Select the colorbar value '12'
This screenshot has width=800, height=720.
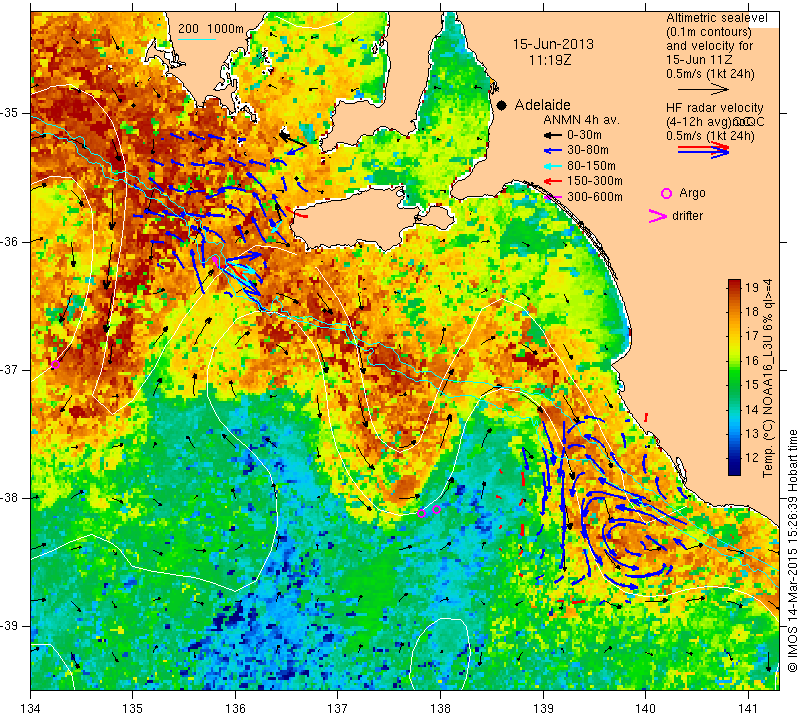[x=752, y=458]
